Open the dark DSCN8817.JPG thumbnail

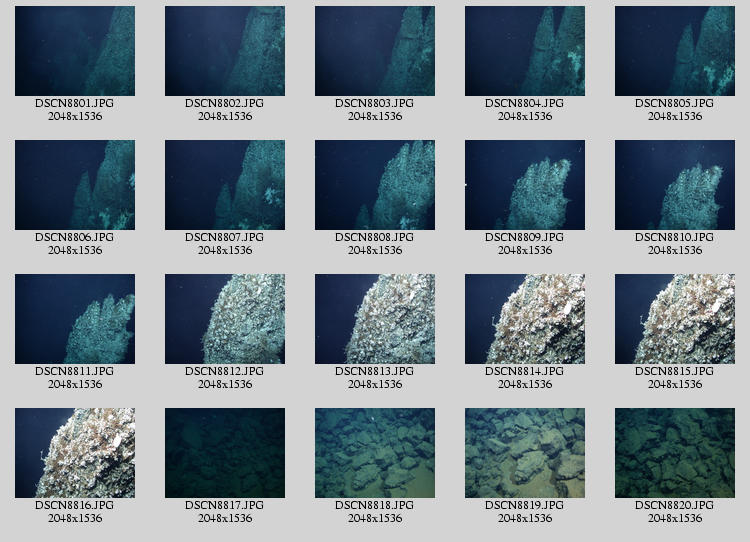coord(224,453)
